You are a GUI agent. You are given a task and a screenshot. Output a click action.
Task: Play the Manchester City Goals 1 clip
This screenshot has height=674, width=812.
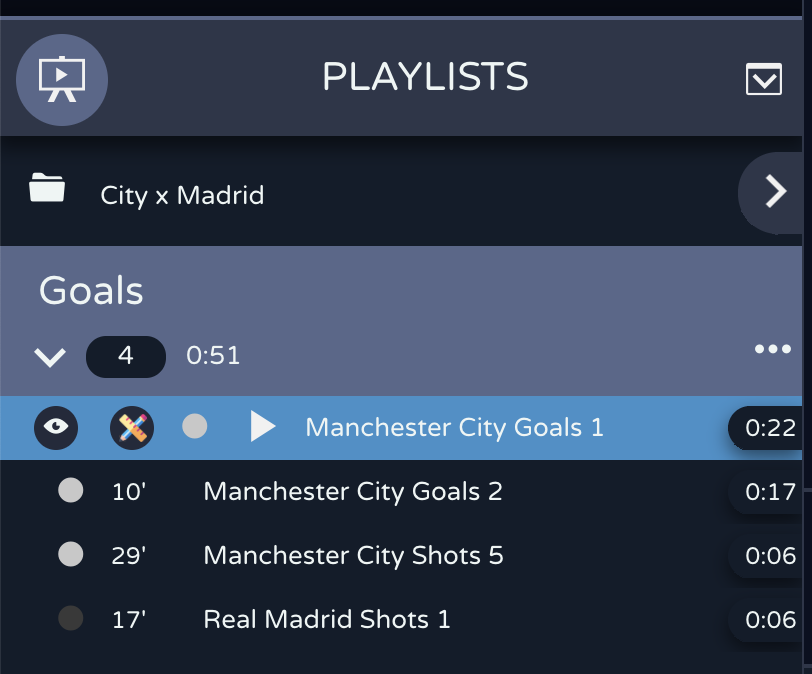263,427
